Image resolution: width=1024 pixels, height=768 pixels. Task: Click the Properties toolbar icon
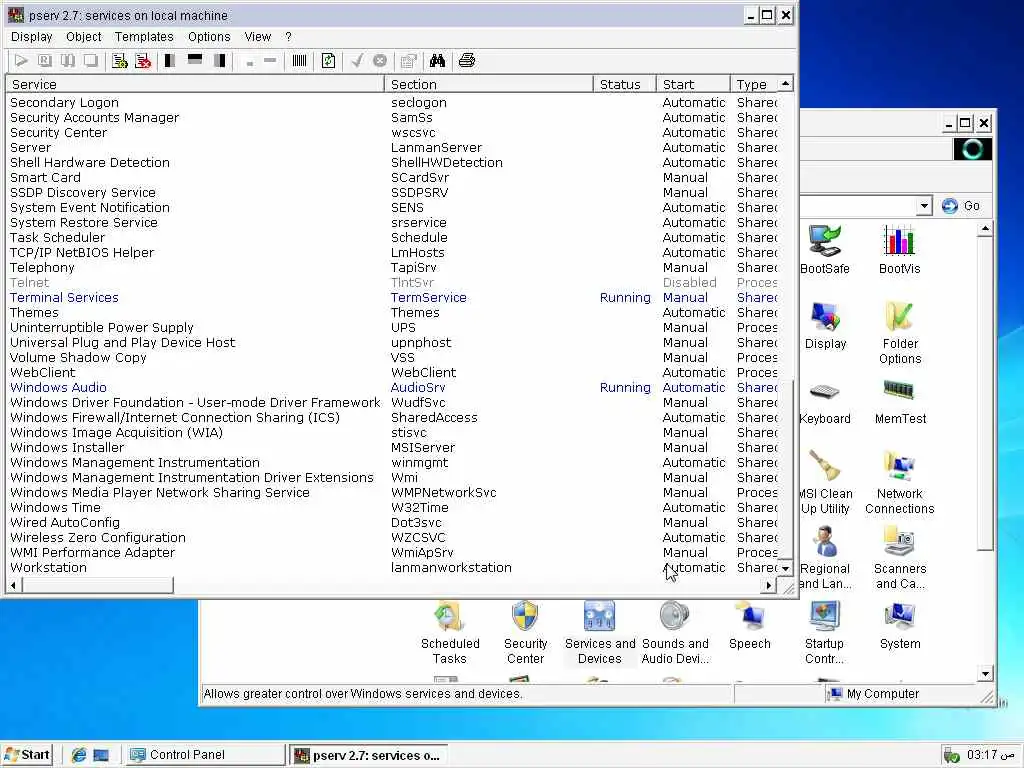tap(408, 61)
